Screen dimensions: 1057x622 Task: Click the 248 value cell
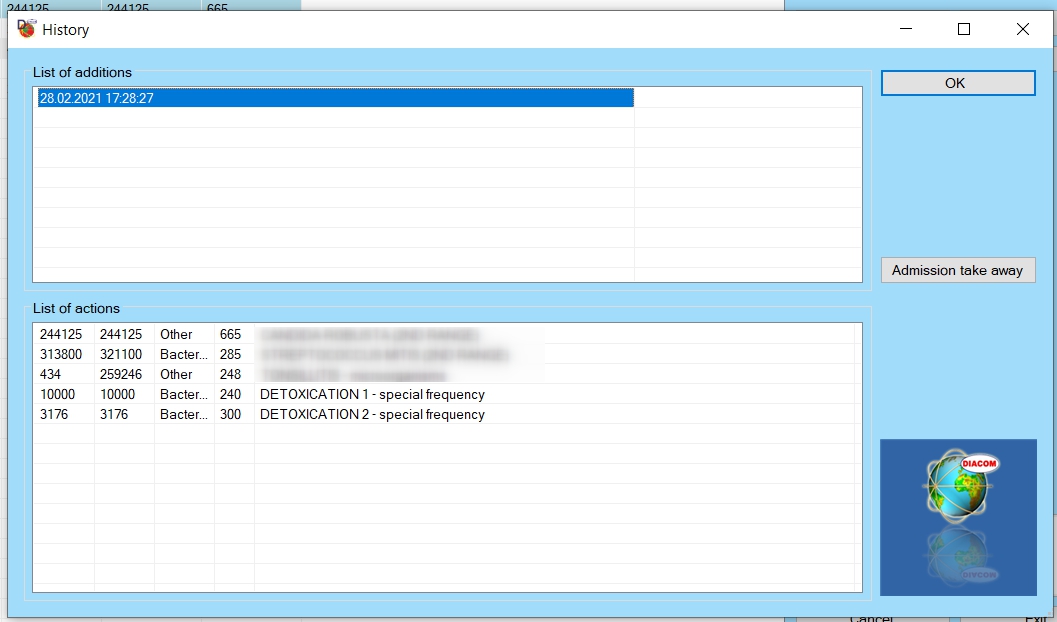point(231,375)
